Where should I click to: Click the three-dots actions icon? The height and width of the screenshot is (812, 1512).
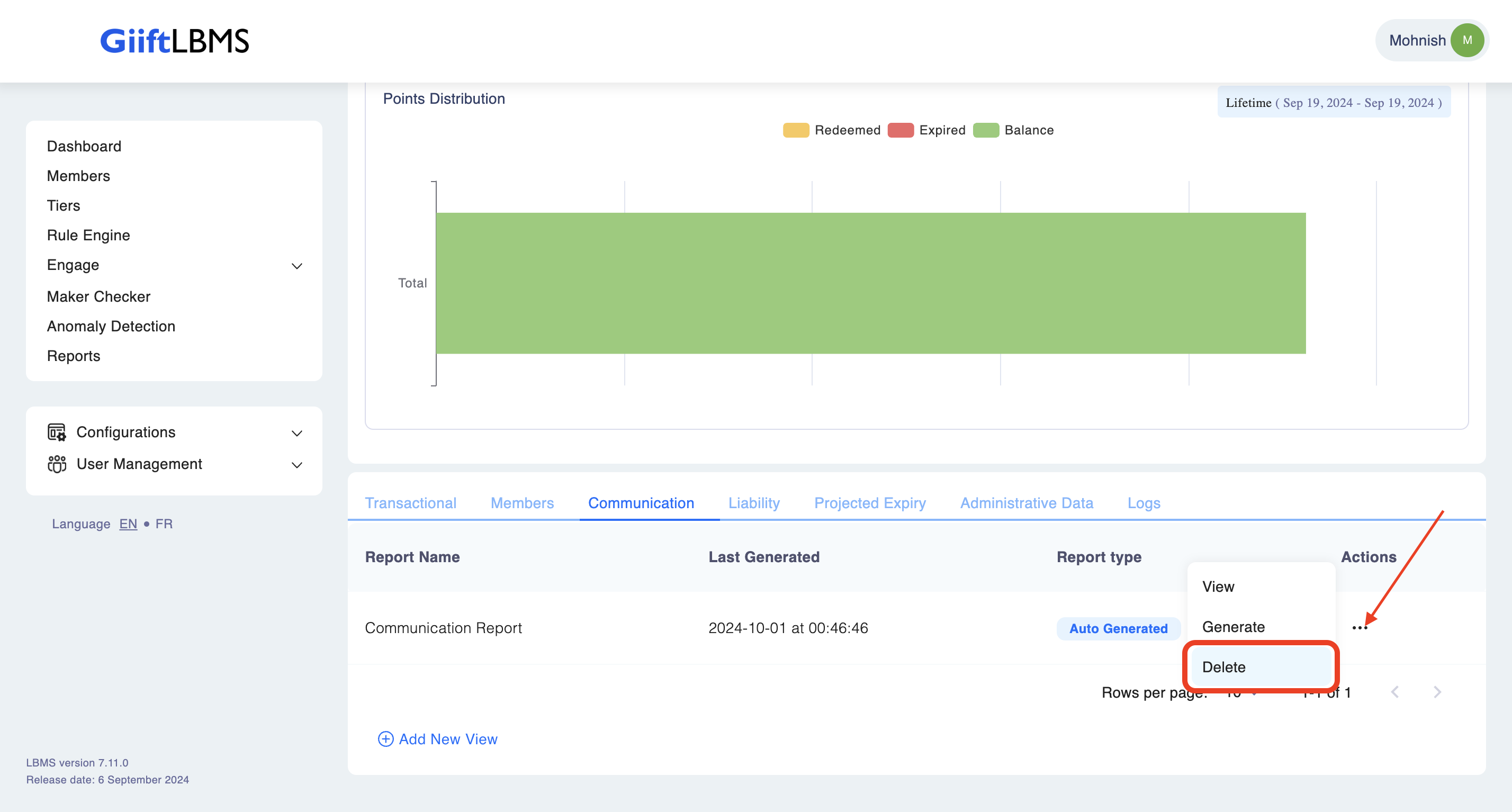point(1360,628)
